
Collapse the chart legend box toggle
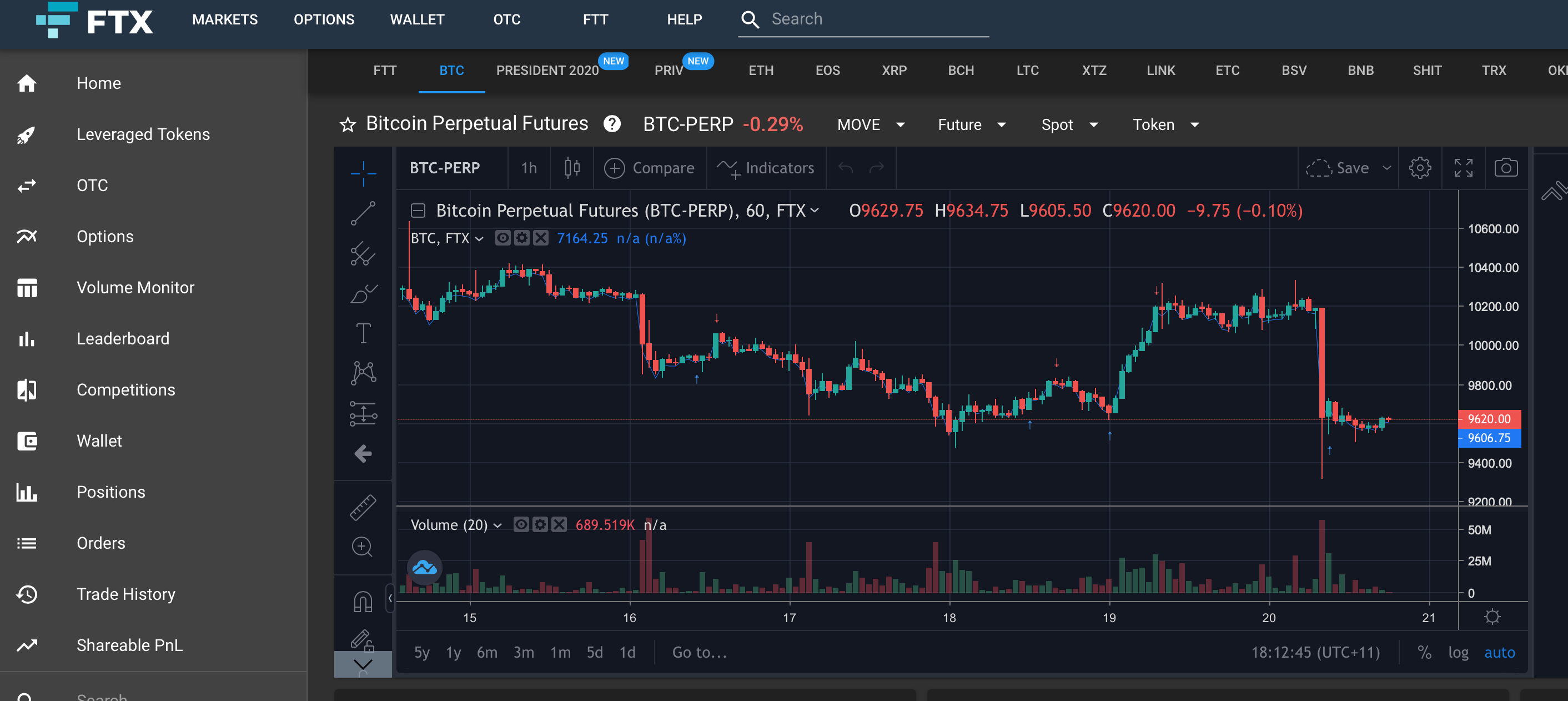[x=418, y=211]
